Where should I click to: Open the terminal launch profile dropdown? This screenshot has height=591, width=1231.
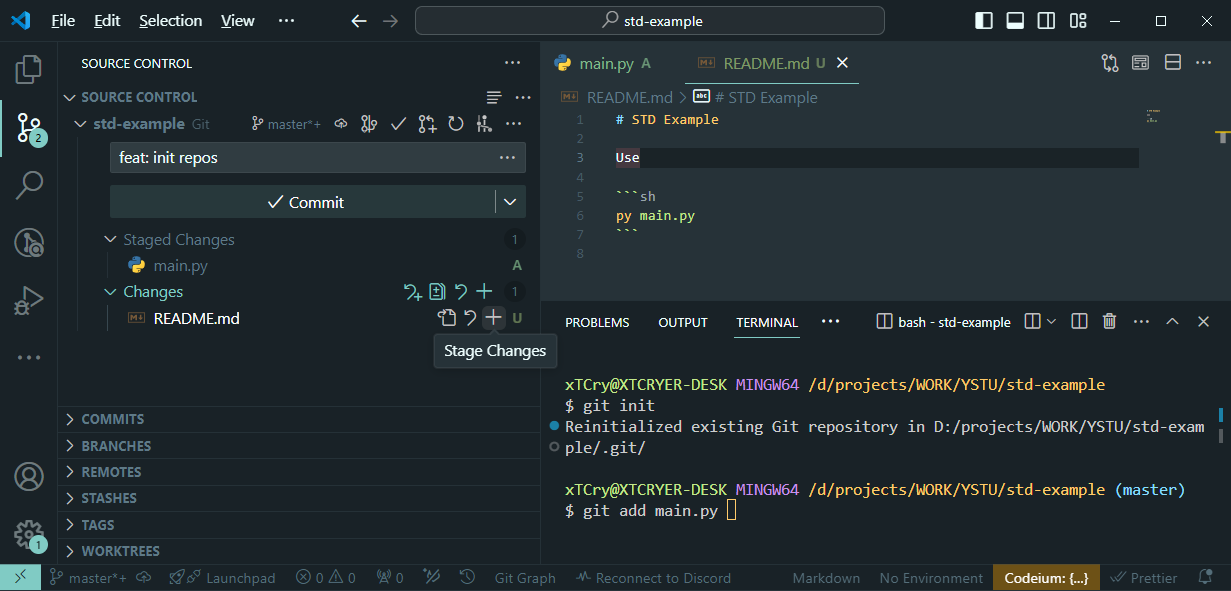tap(1050, 322)
